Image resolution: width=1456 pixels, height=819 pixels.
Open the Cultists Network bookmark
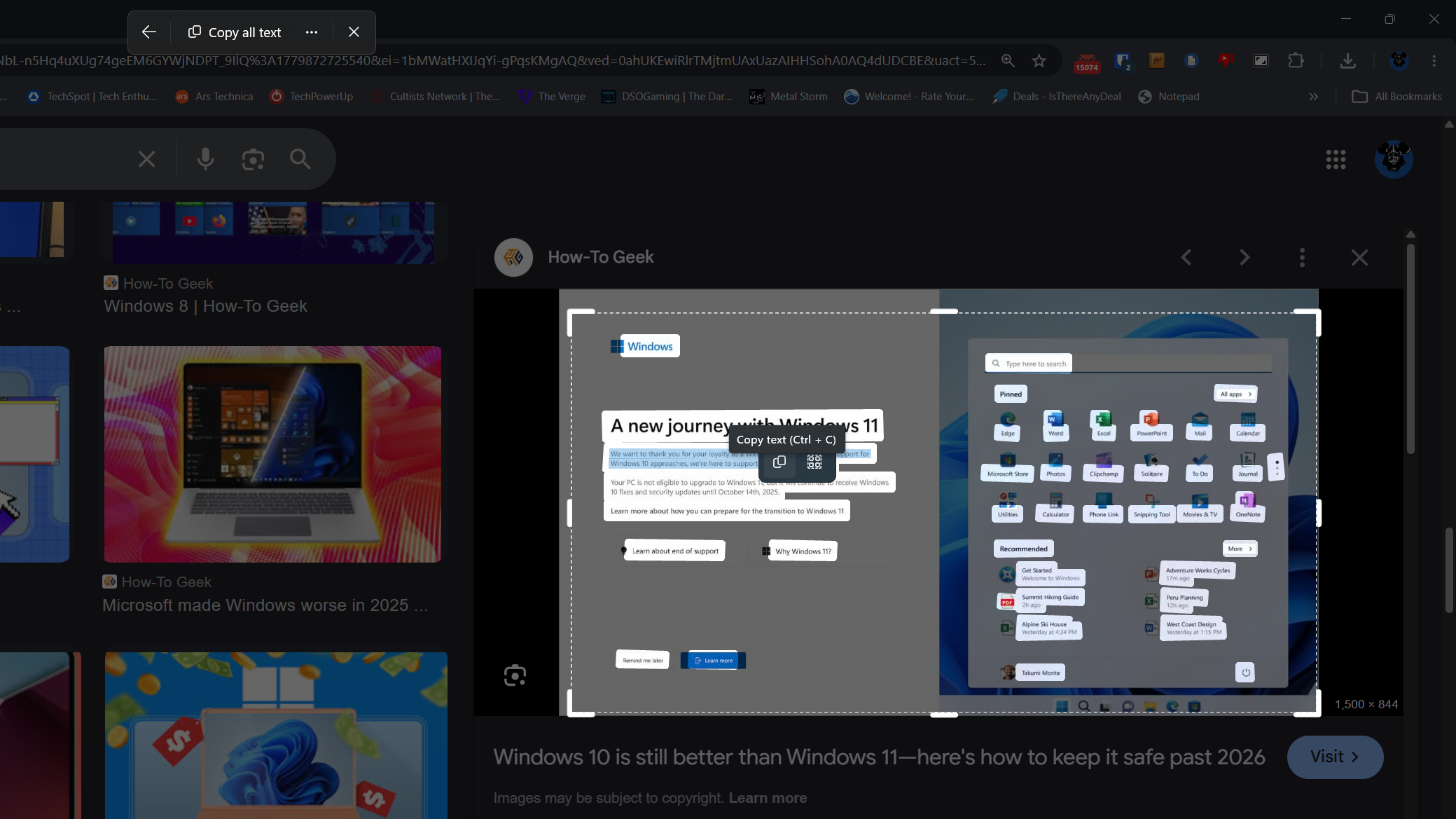435,97
